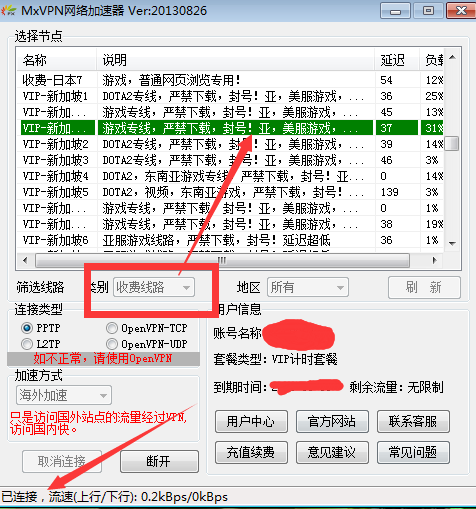Click the MxVPN app icon in title bar

(8, 11)
